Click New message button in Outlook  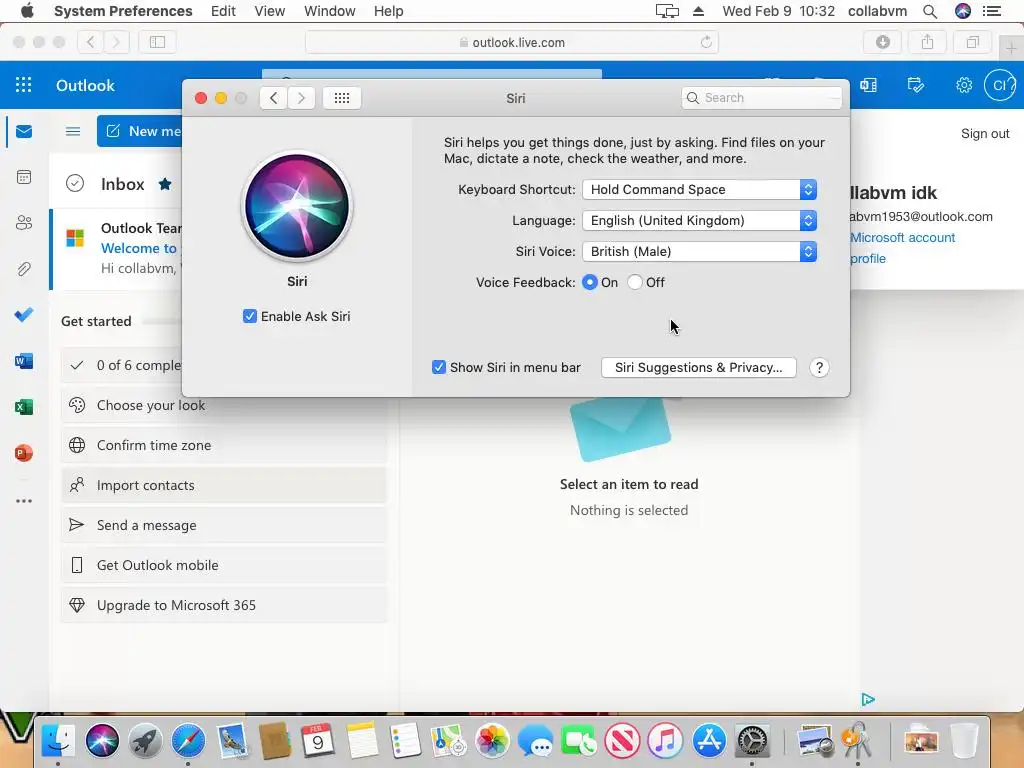tap(140, 131)
